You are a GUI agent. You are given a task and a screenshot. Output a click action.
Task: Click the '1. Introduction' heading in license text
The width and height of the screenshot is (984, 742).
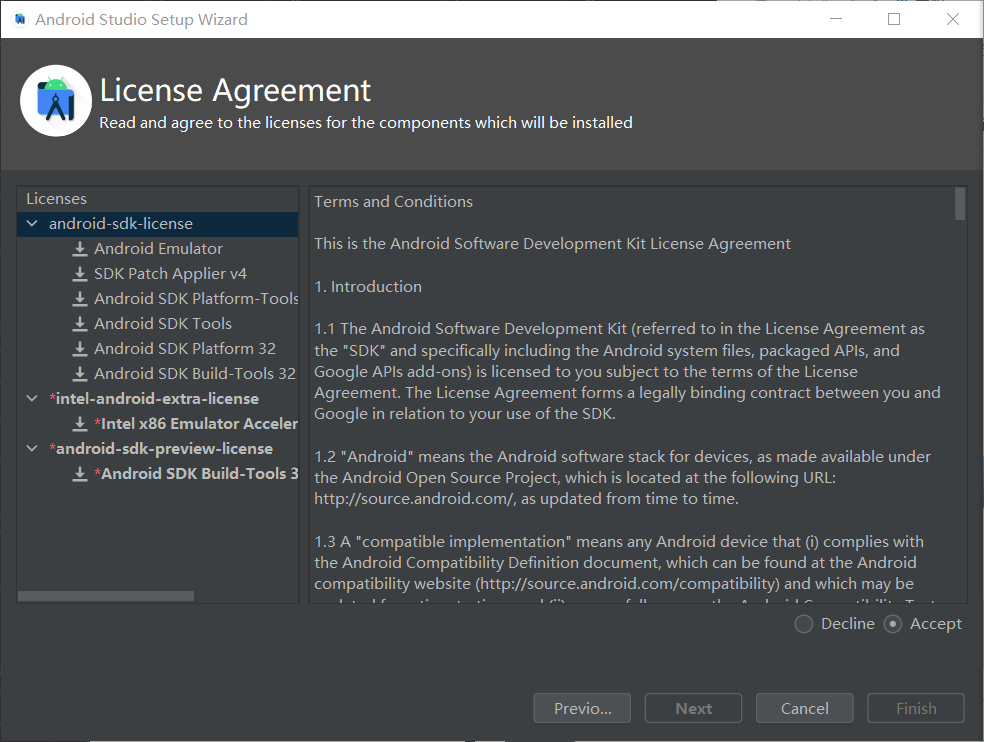pyautogui.click(x=368, y=287)
